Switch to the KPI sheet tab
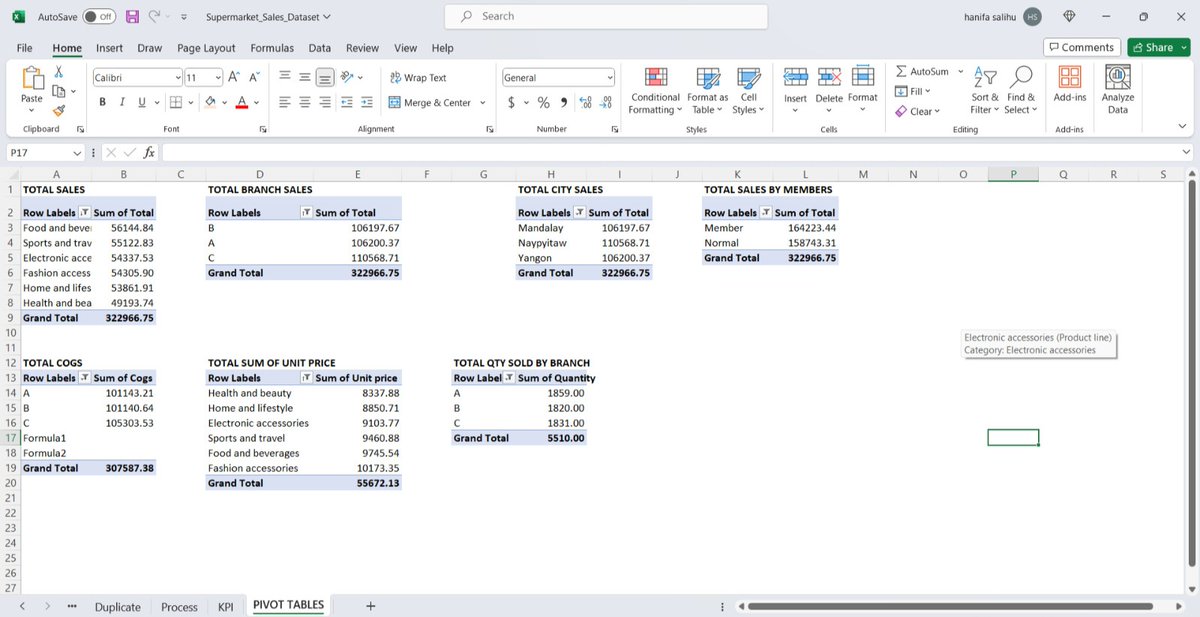This screenshot has width=1200, height=617. [x=225, y=606]
